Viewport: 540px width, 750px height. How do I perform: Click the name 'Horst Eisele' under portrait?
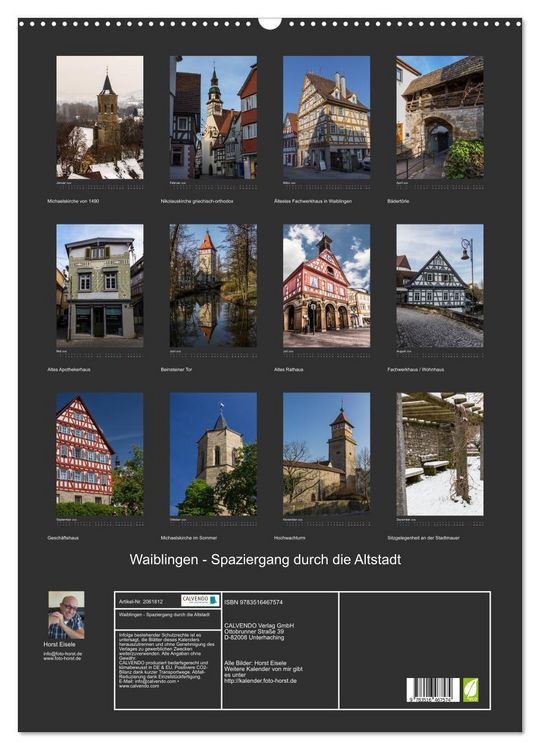pyautogui.click(x=59, y=644)
